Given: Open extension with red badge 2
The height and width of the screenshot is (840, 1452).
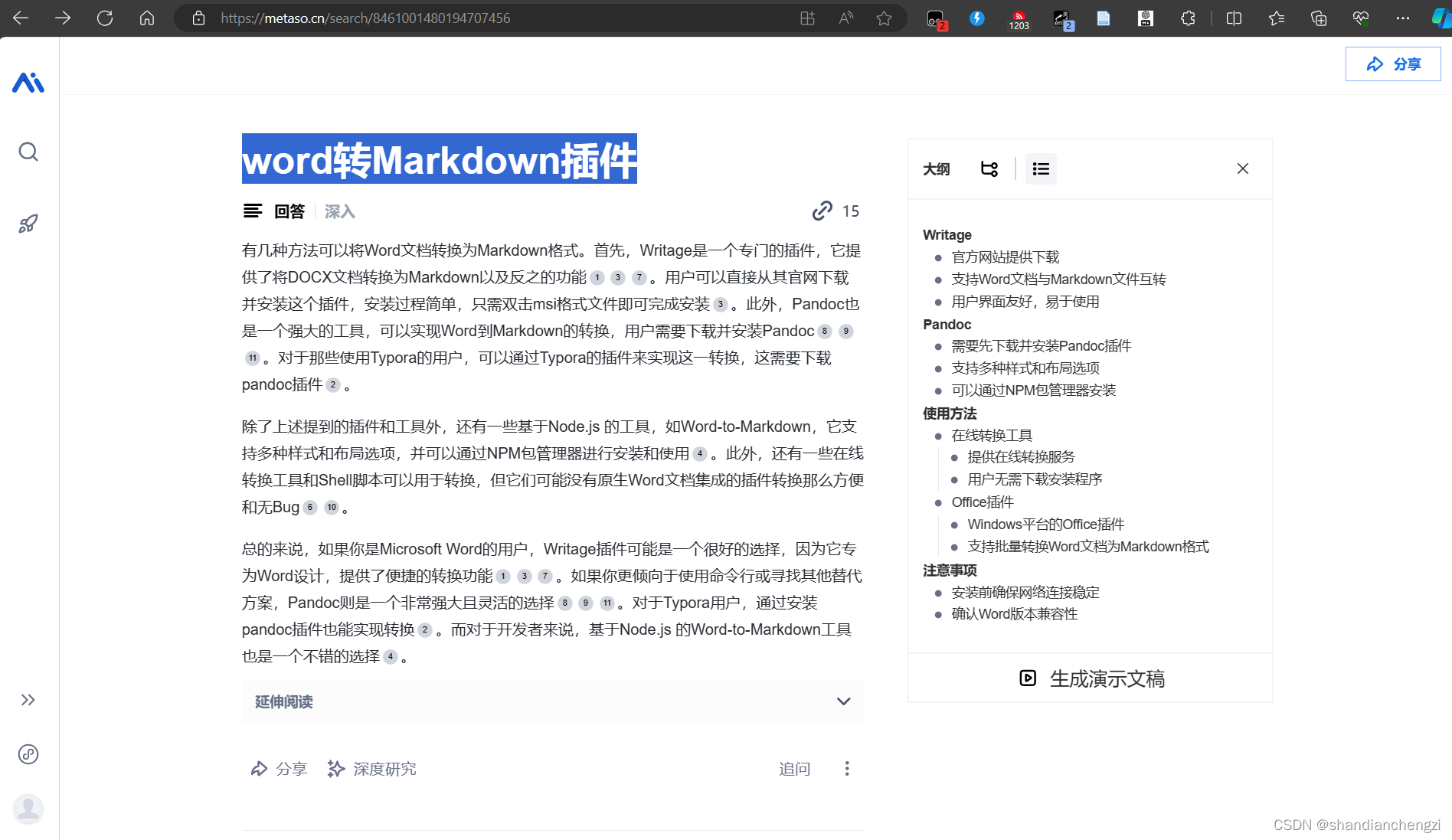Looking at the screenshot, I should click(x=936, y=19).
